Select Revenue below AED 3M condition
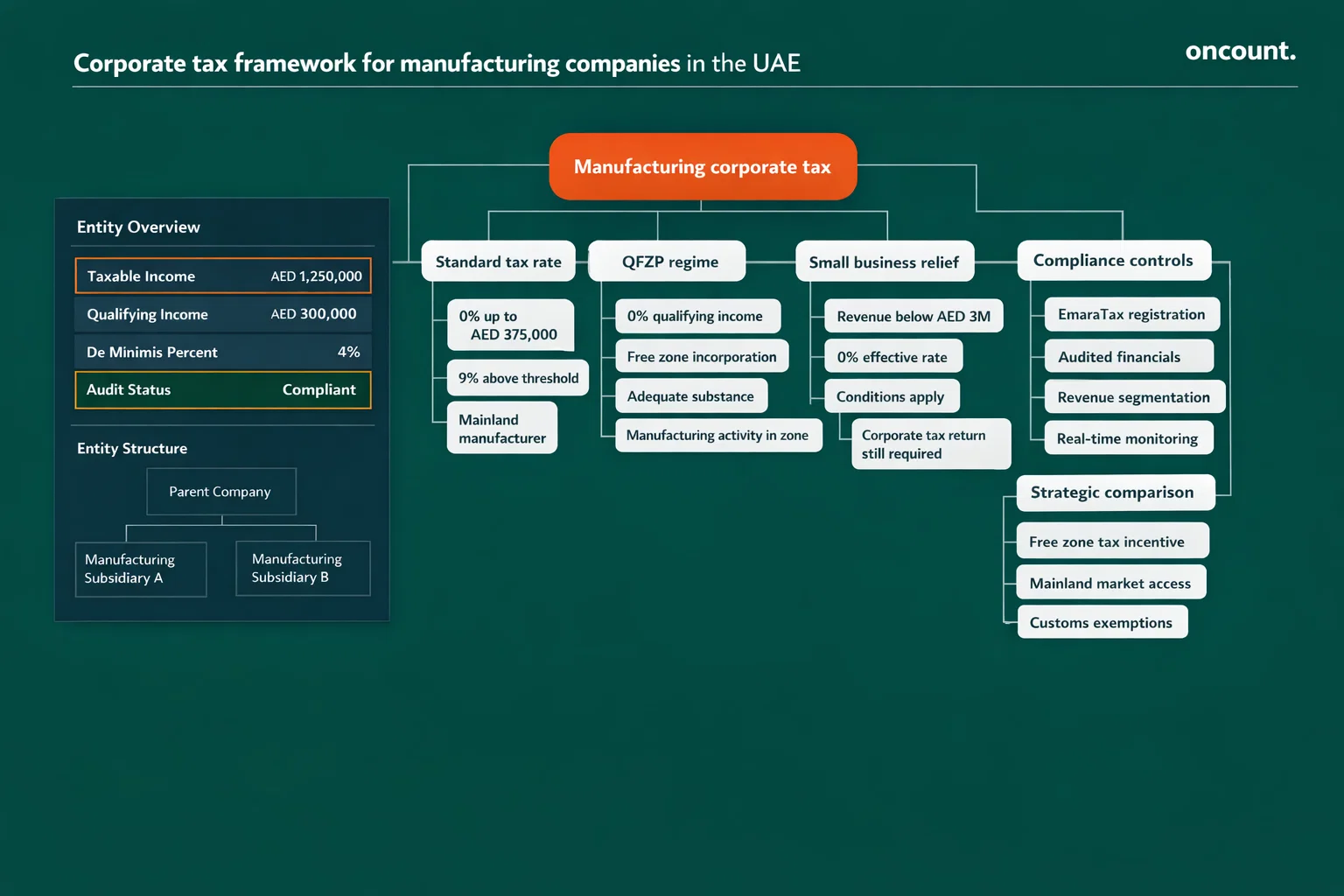 tap(913, 316)
